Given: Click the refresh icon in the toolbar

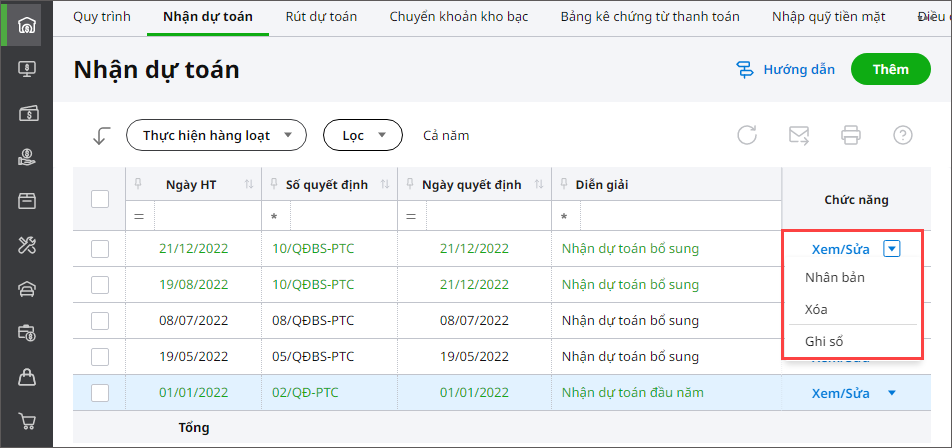Looking at the screenshot, I should pyautogui.click(x=747, y=135).
